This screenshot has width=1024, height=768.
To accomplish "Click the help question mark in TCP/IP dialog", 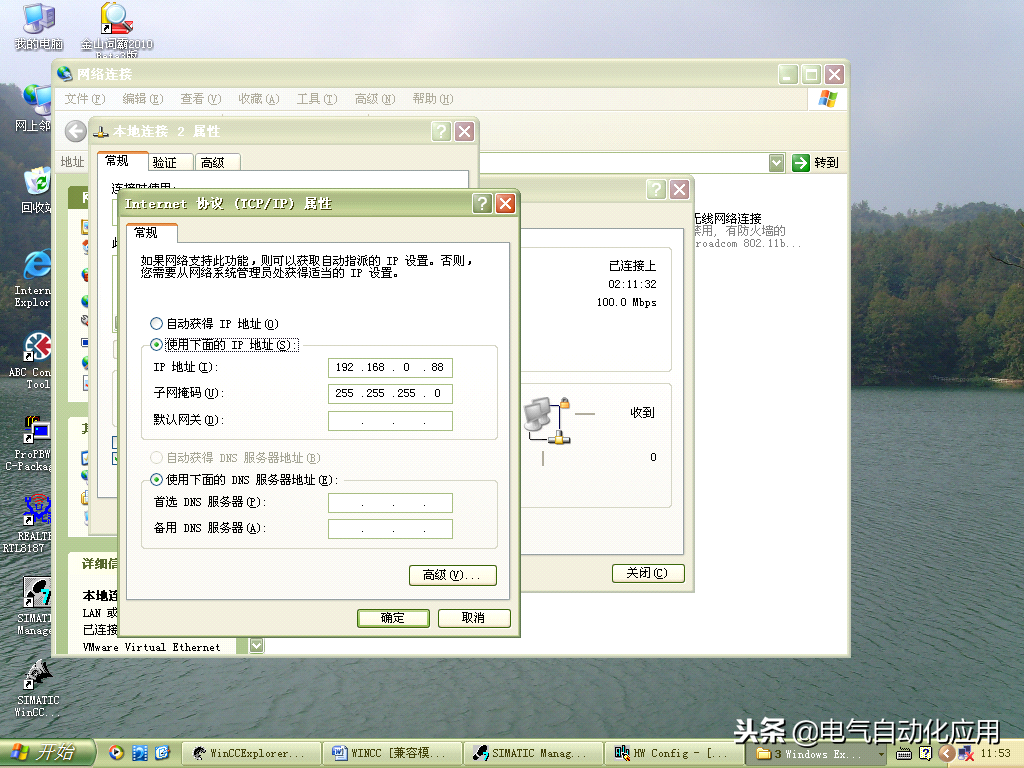I will 482,204.
